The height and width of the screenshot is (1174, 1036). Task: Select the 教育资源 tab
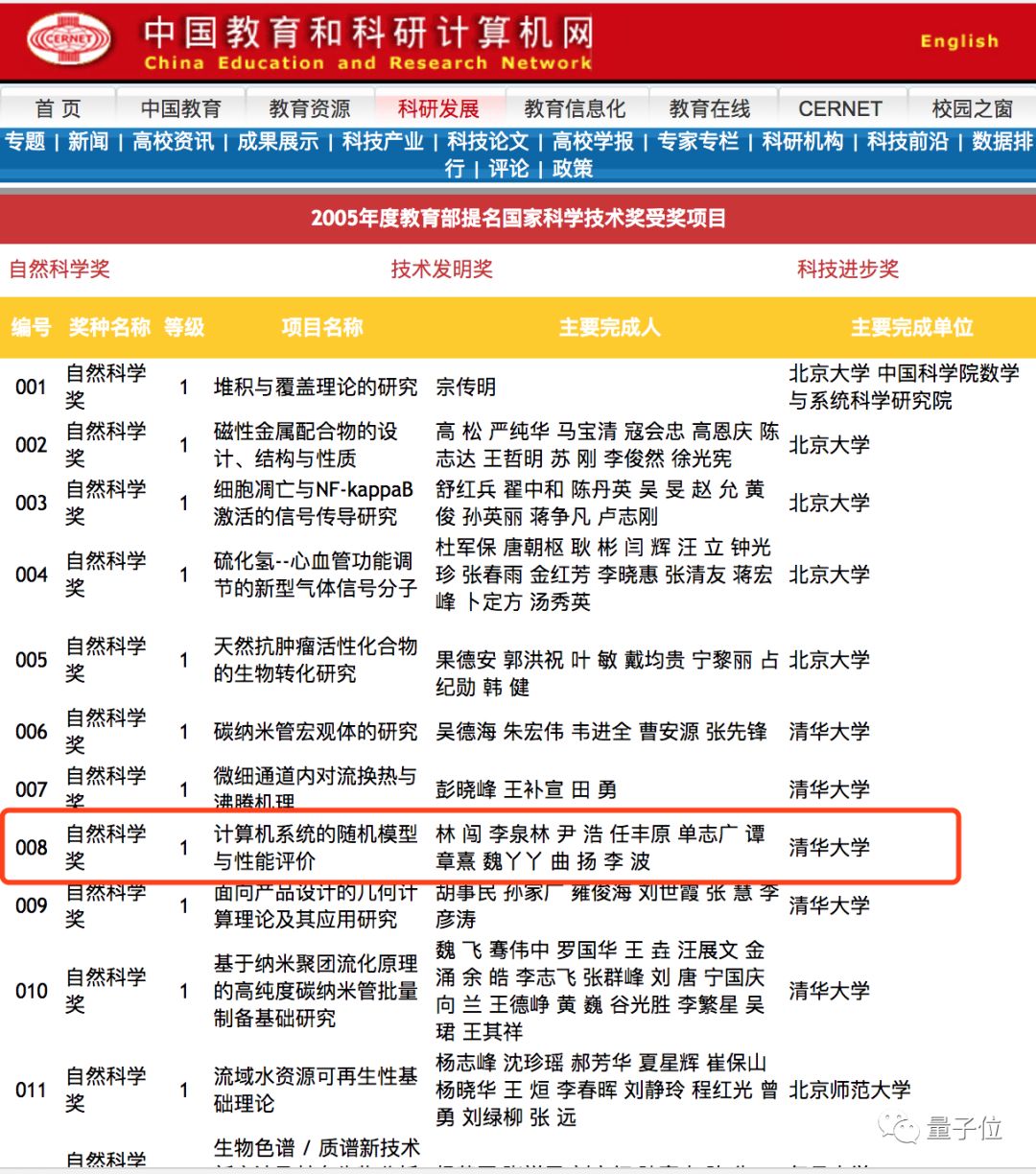309,108
